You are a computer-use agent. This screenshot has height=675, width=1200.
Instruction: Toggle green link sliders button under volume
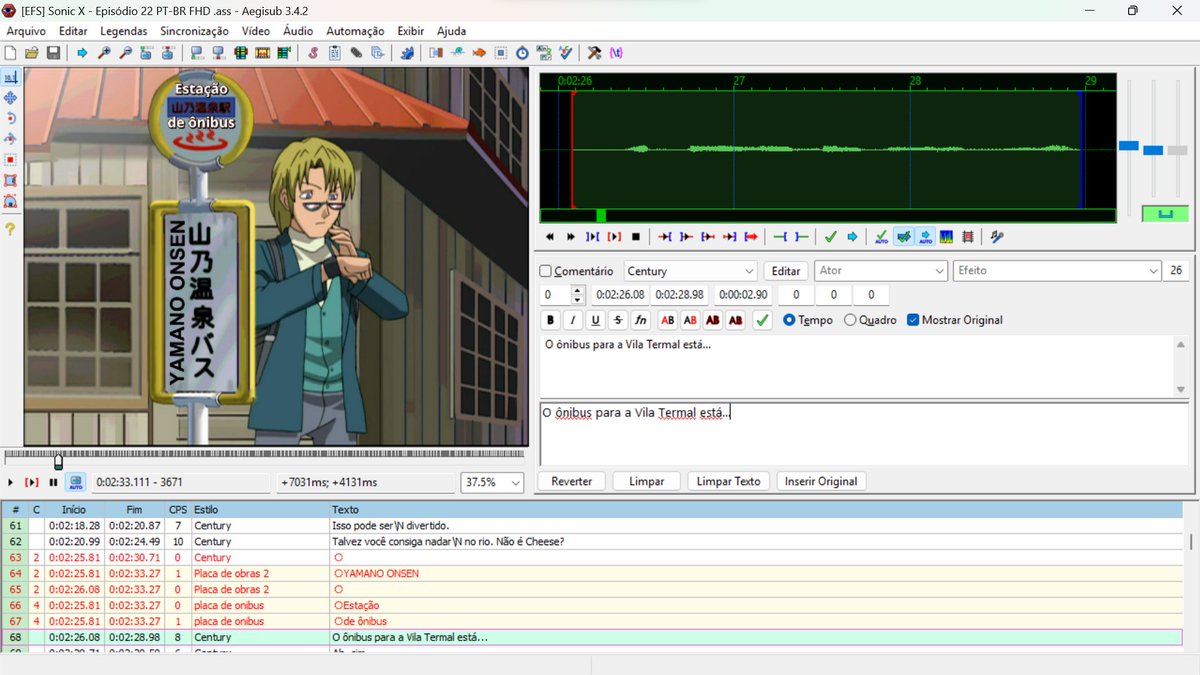pos(1165,213)
